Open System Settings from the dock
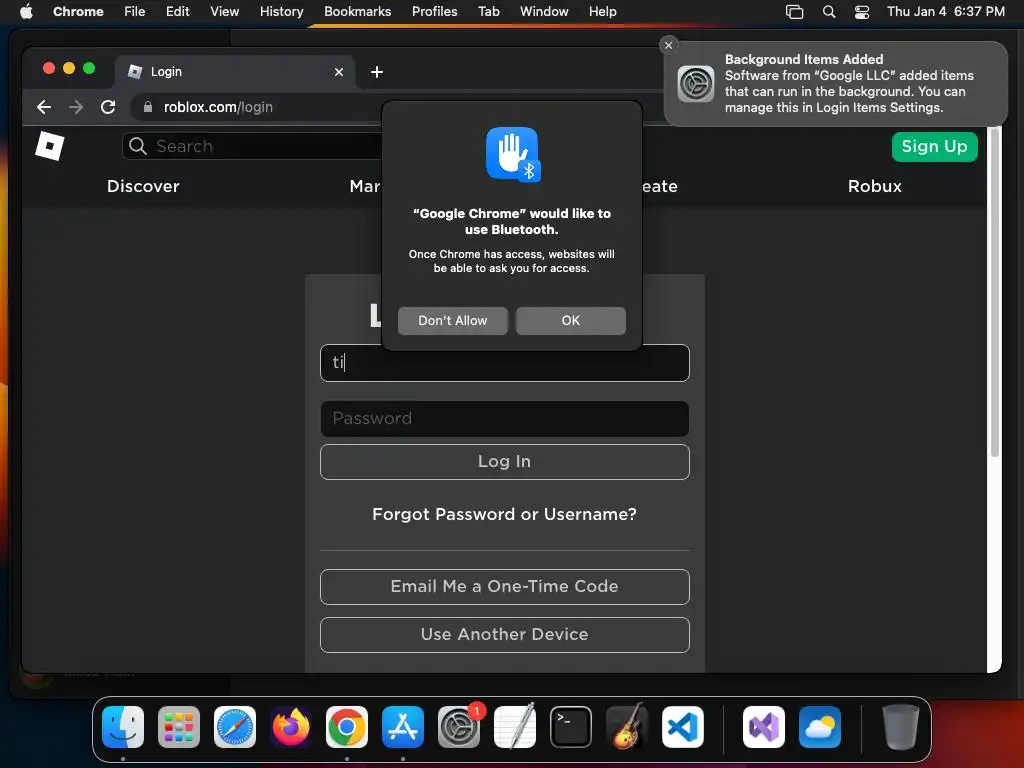 [459, 727]
